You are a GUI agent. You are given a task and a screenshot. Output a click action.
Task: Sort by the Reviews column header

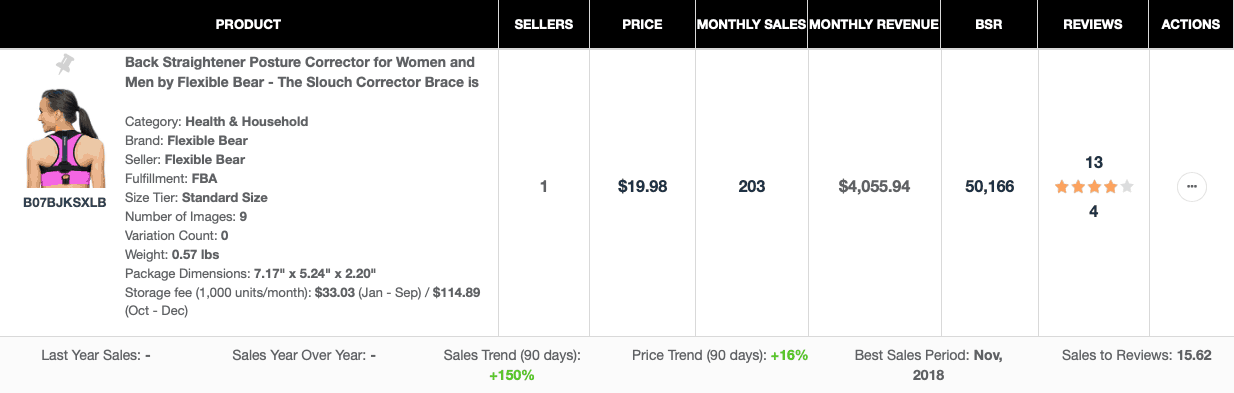point(1093,24)
